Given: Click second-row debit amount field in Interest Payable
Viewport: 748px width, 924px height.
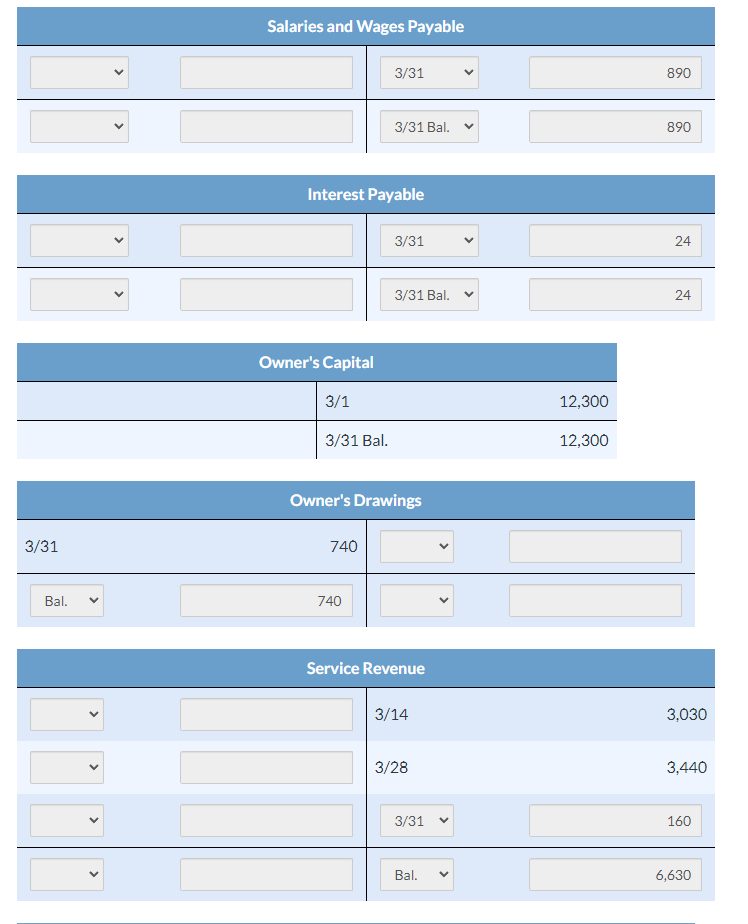Looking at the screenshot, I should [266, 295].
